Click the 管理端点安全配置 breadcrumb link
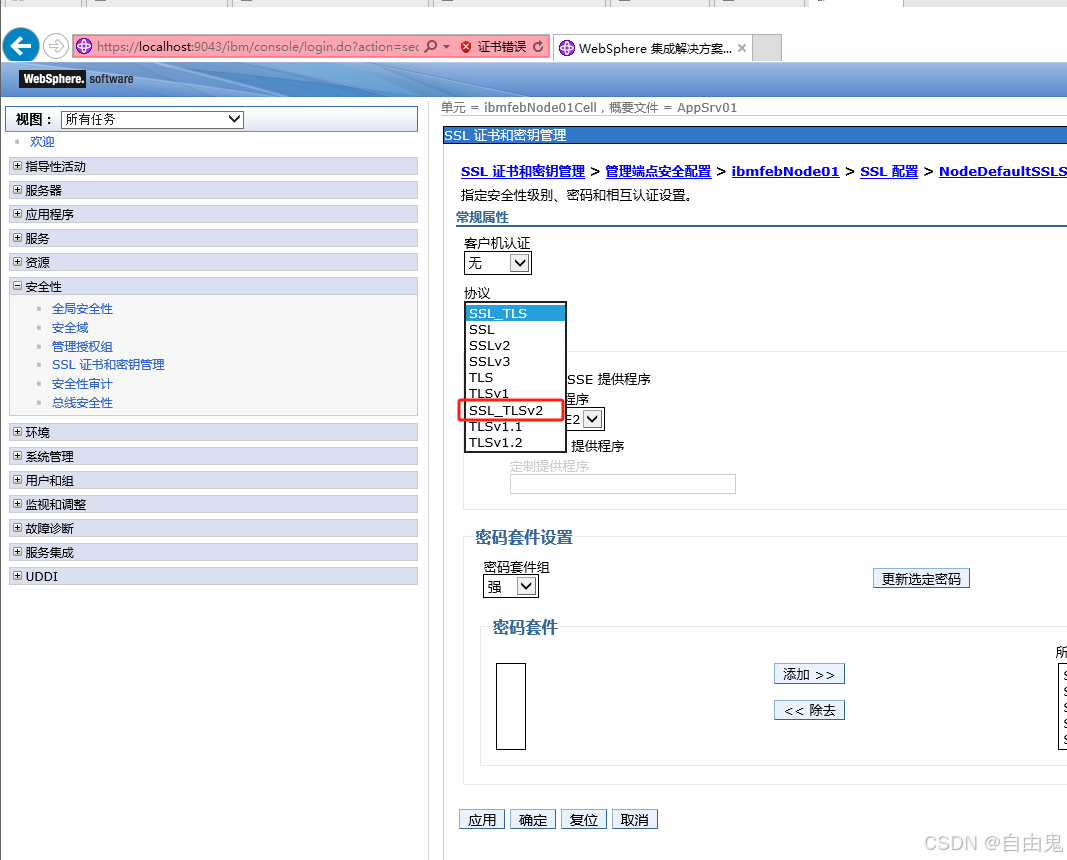 (658, 171)
